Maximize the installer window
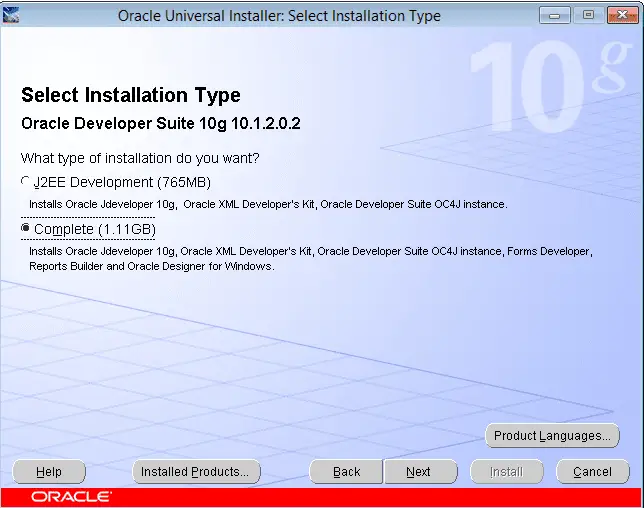The width and height of the screenshot is (644, 508). pyautogui.click(x=588, y=16)
